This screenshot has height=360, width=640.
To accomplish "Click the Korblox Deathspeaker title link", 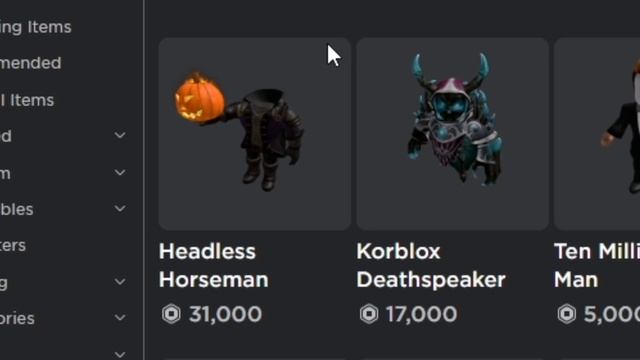I will tap(431, 266).
